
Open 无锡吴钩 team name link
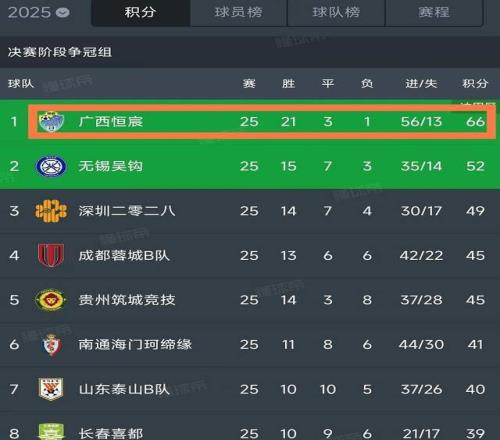[x=111, y=166]
